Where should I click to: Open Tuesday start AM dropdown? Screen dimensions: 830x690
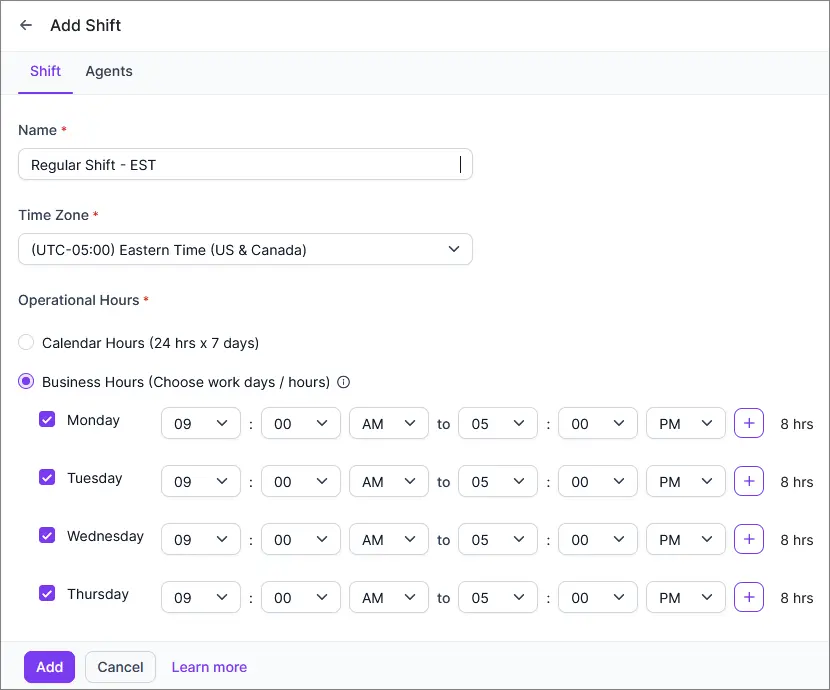point(389,482)
